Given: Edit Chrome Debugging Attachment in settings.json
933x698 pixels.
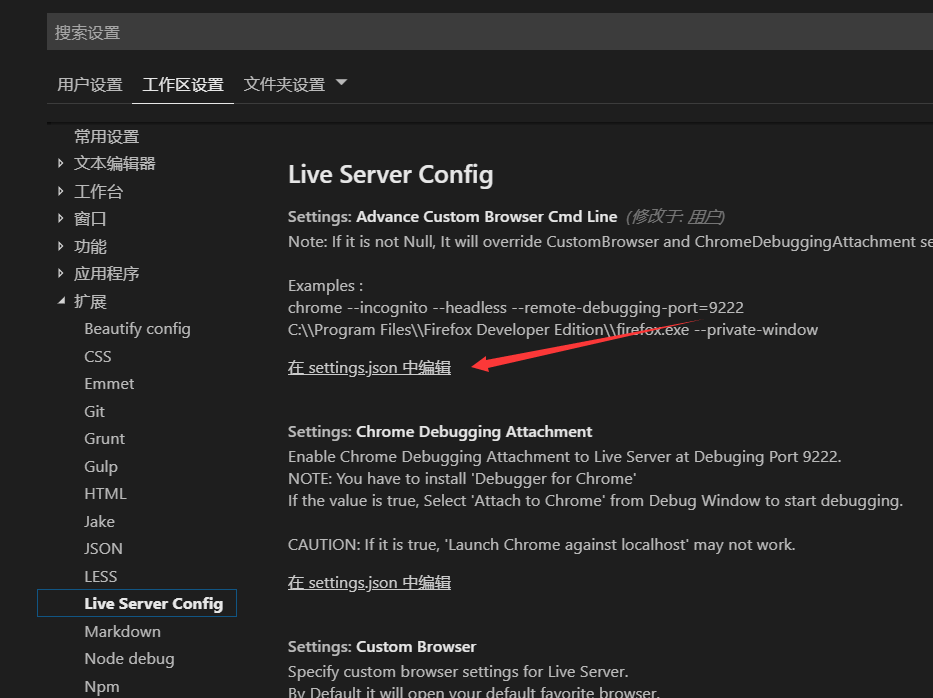Looking at the screenshot, I should point(370,583).
